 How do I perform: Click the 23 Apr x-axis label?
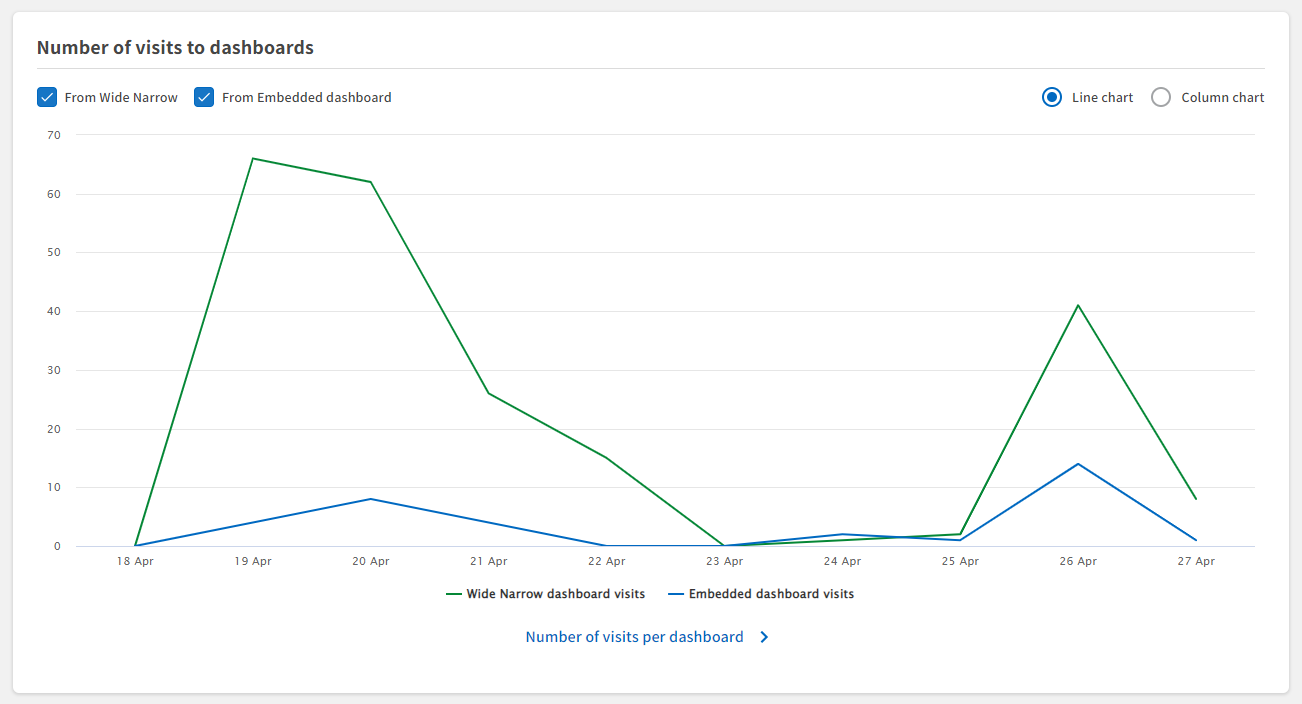click(724, 562)
